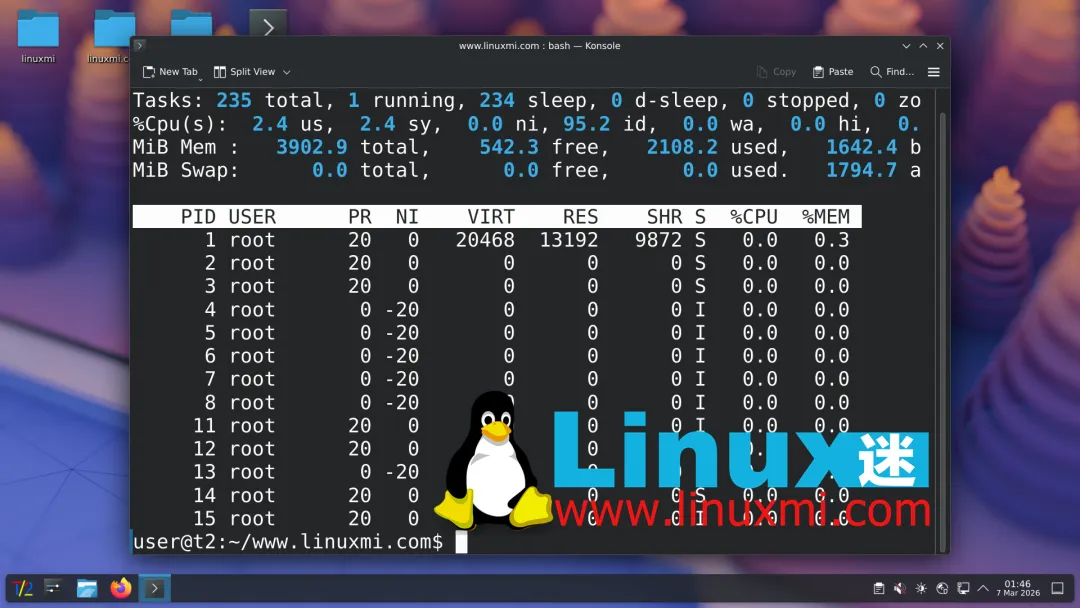Click the terminal prompt cursor
This screenshot has width=1080, height=608.
(461, 542)
